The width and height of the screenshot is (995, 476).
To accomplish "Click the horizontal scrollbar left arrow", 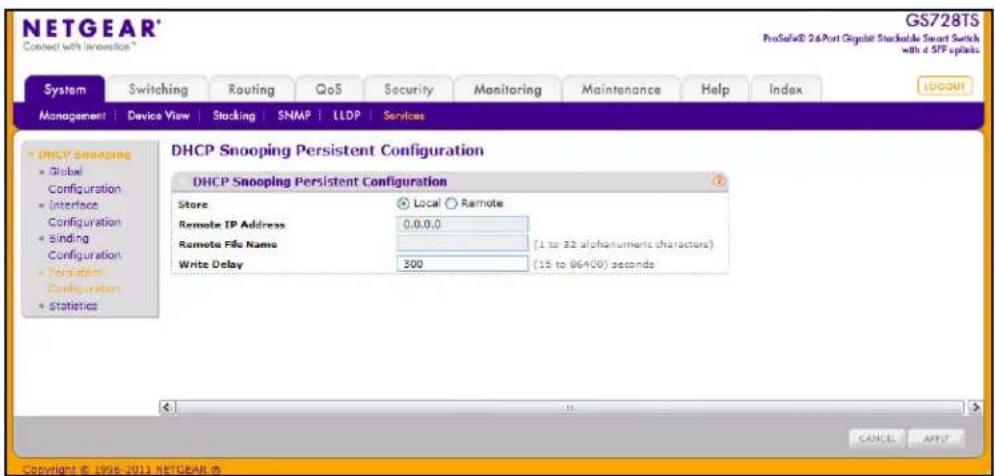I will tap(168, 407).
